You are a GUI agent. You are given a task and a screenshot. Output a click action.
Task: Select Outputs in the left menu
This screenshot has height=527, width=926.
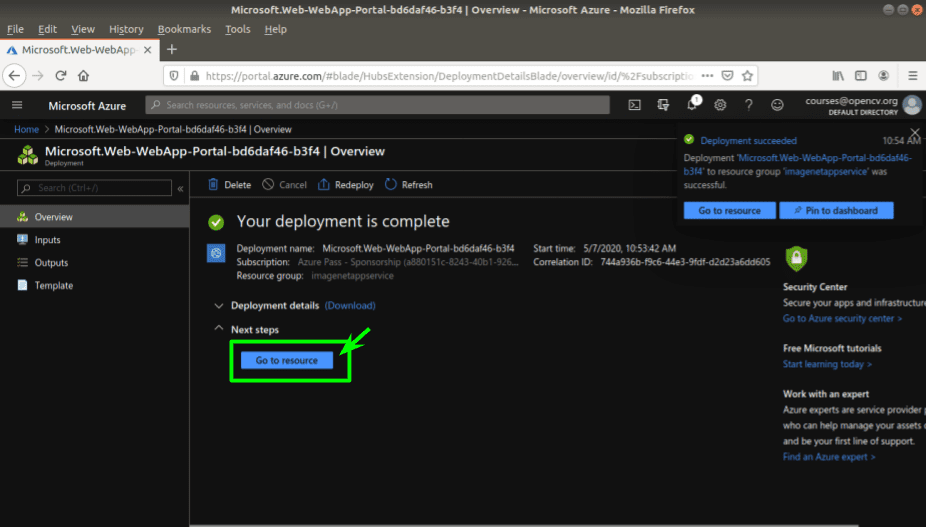(x=94, y=263)
